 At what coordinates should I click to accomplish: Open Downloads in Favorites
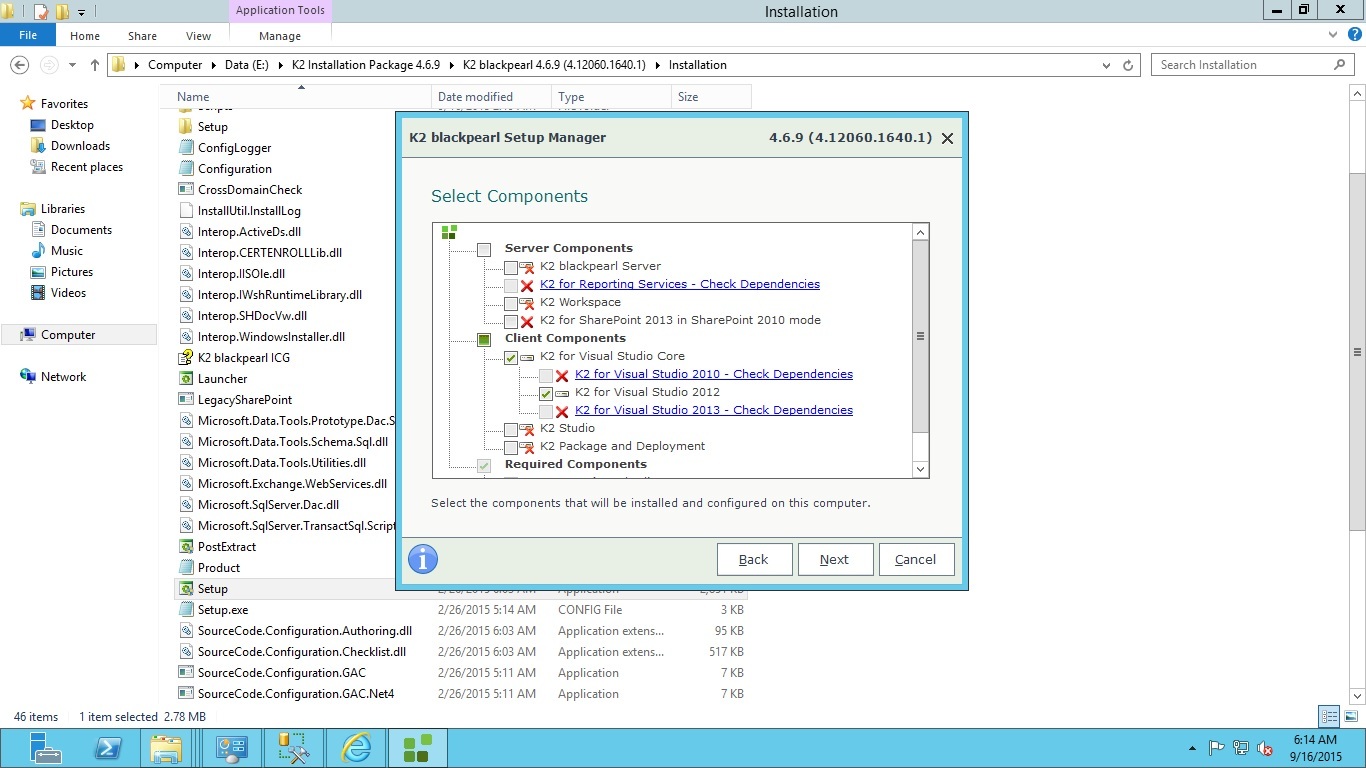click(x=80, y=146)
